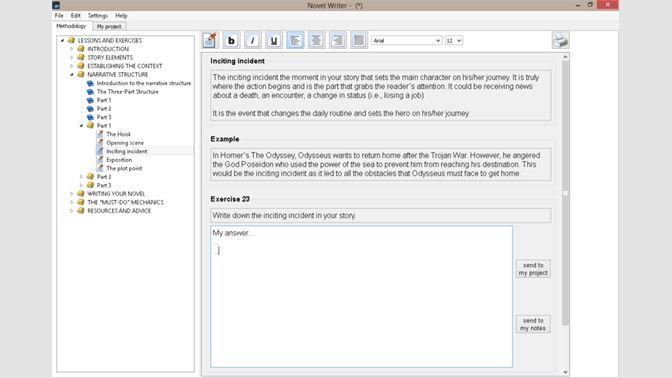Collapse the LESSONS AND EXERCISES root node
This screenshot has width=672, height=378.
(x=62, y=40)
